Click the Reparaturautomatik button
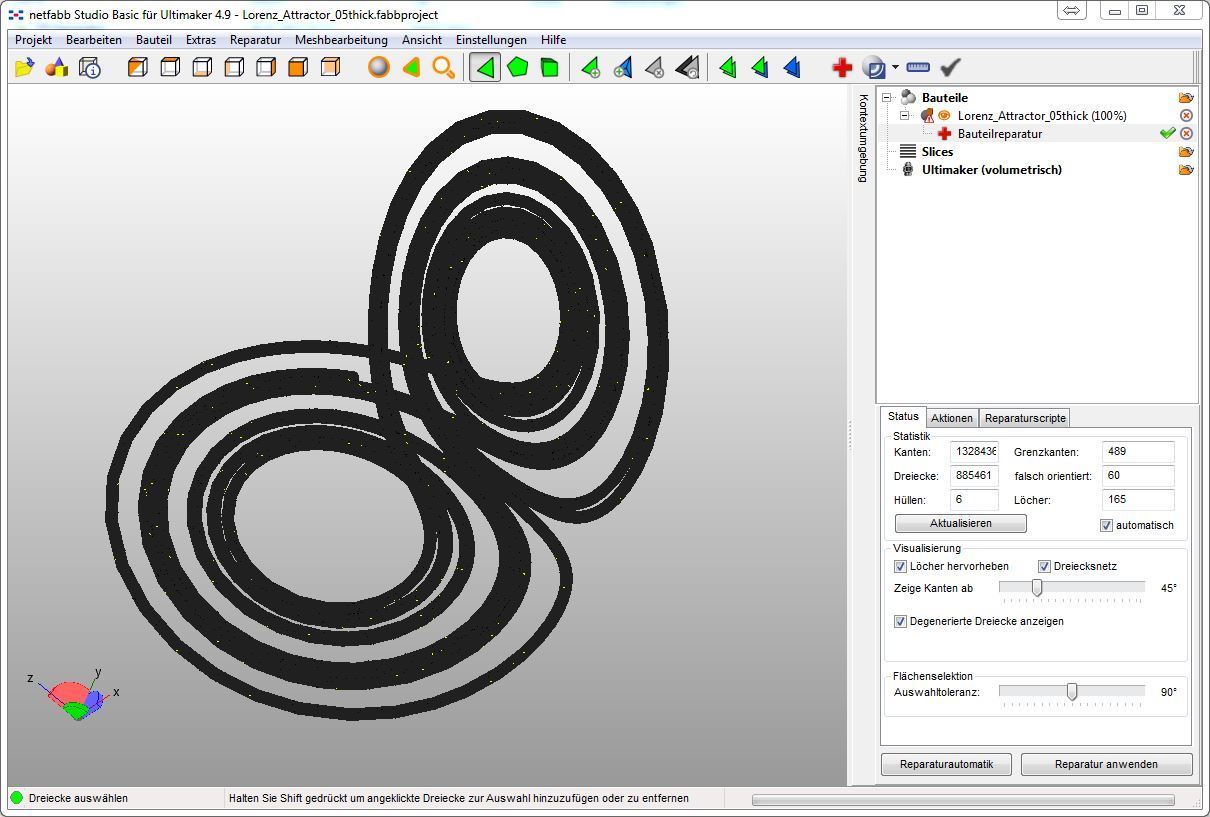The height and width of the screenshot is (817, 1210). [946, 764]
